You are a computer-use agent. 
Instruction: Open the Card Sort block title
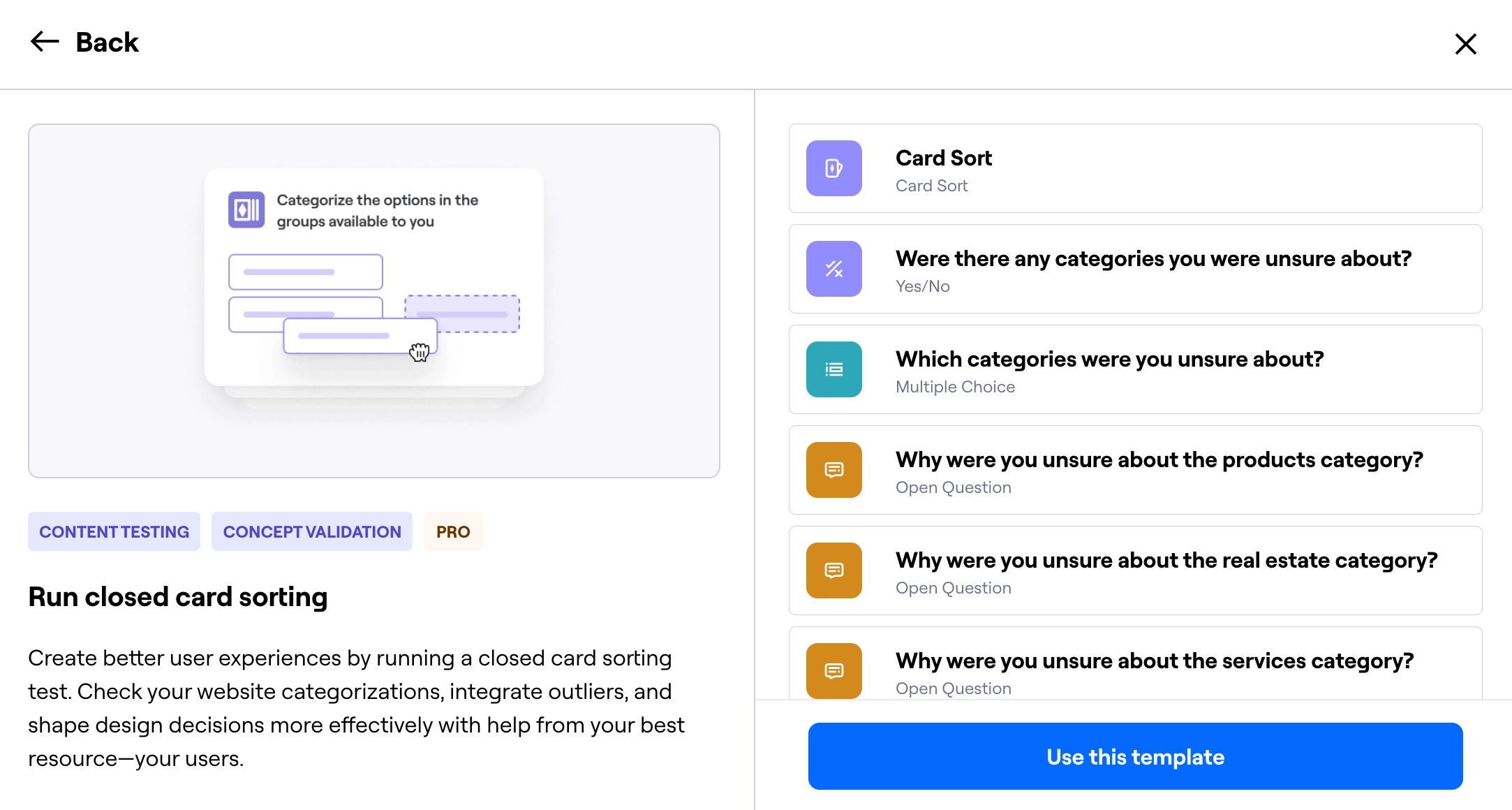click(x=943, y=159)
